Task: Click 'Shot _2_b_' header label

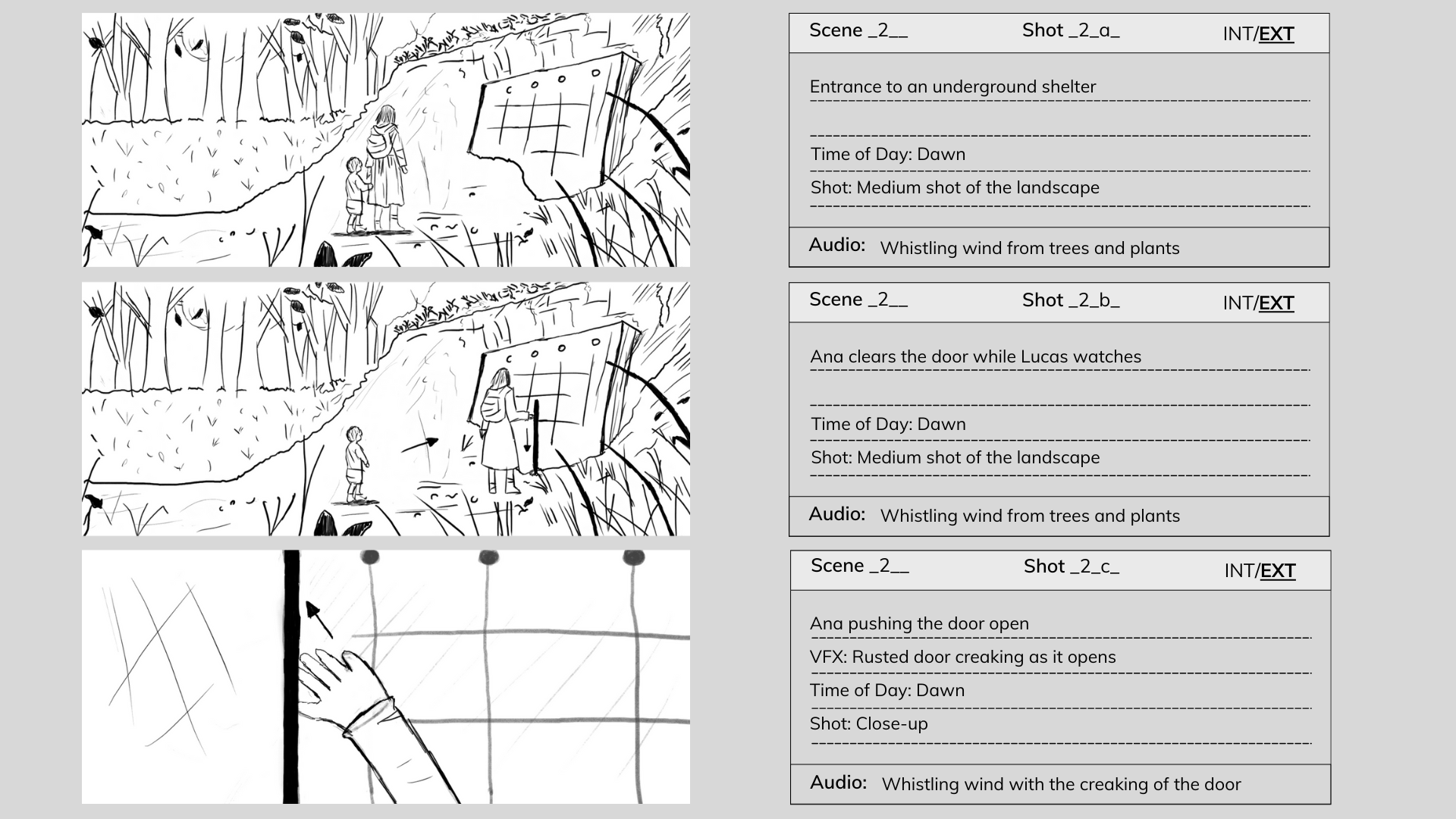Action: pyautogui.click(x=1071, y=300)
